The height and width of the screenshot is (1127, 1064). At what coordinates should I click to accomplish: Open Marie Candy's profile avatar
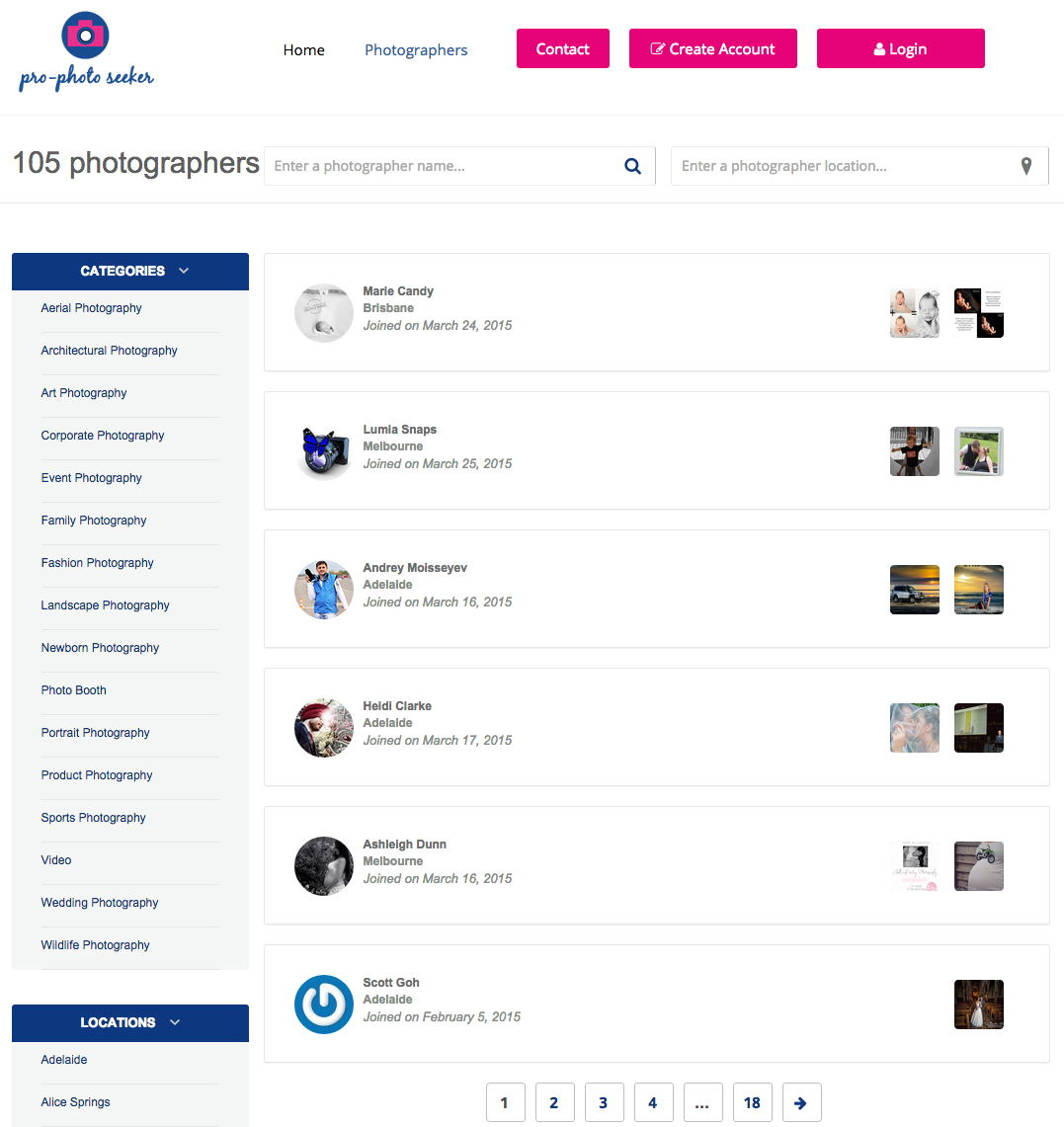point(324,313)
